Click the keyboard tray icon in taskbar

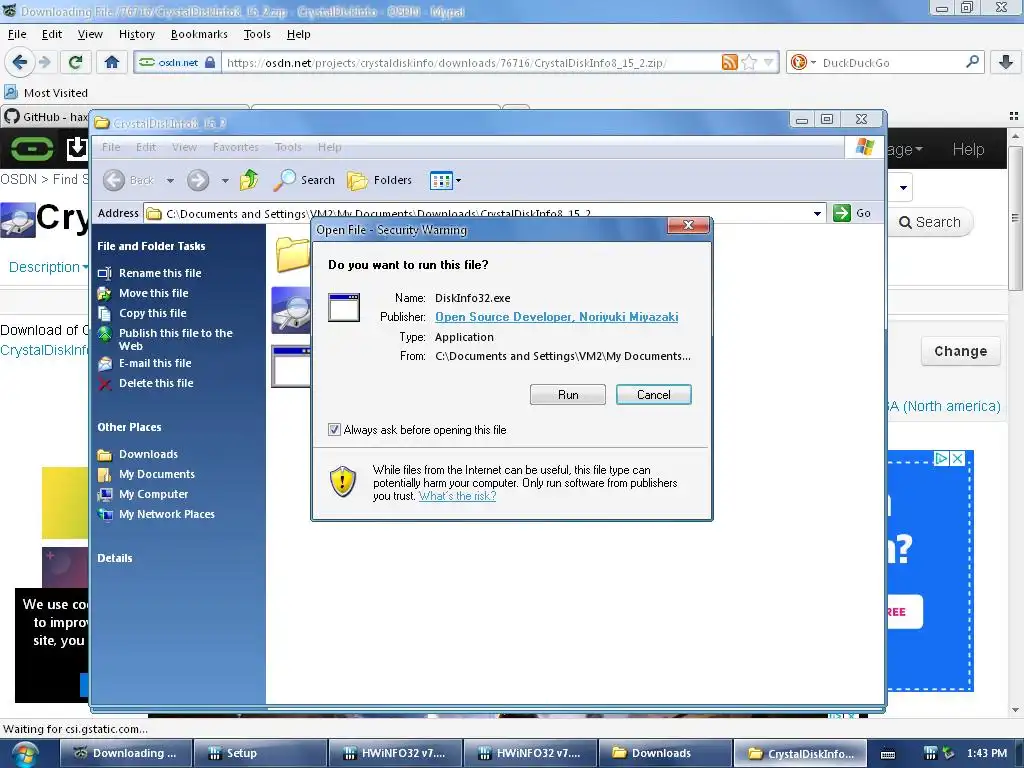pyautogui.click(x=888, y=754)
